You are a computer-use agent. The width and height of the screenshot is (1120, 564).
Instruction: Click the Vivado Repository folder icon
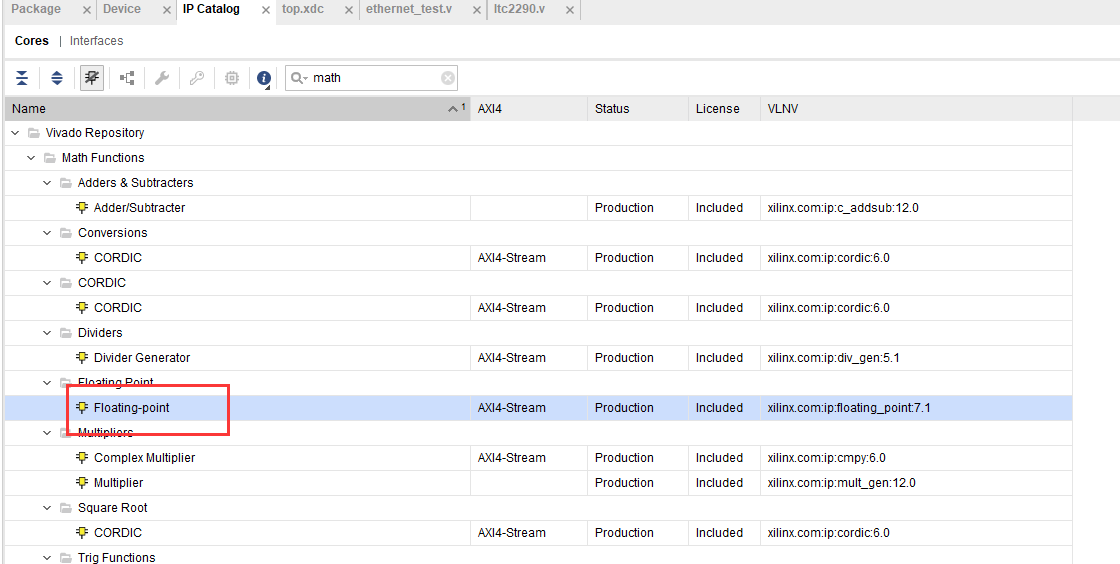tap(34, 133)
